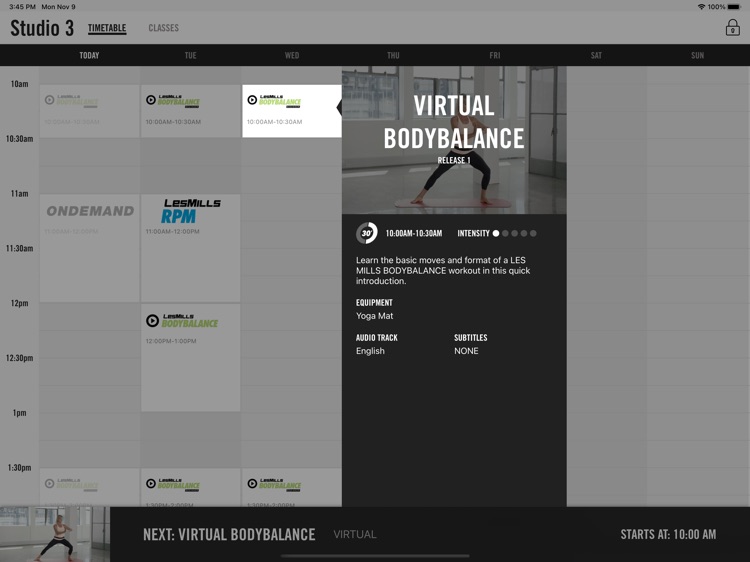Tap play icon on Wednesday 1:30PM class

tap(252, 484)
